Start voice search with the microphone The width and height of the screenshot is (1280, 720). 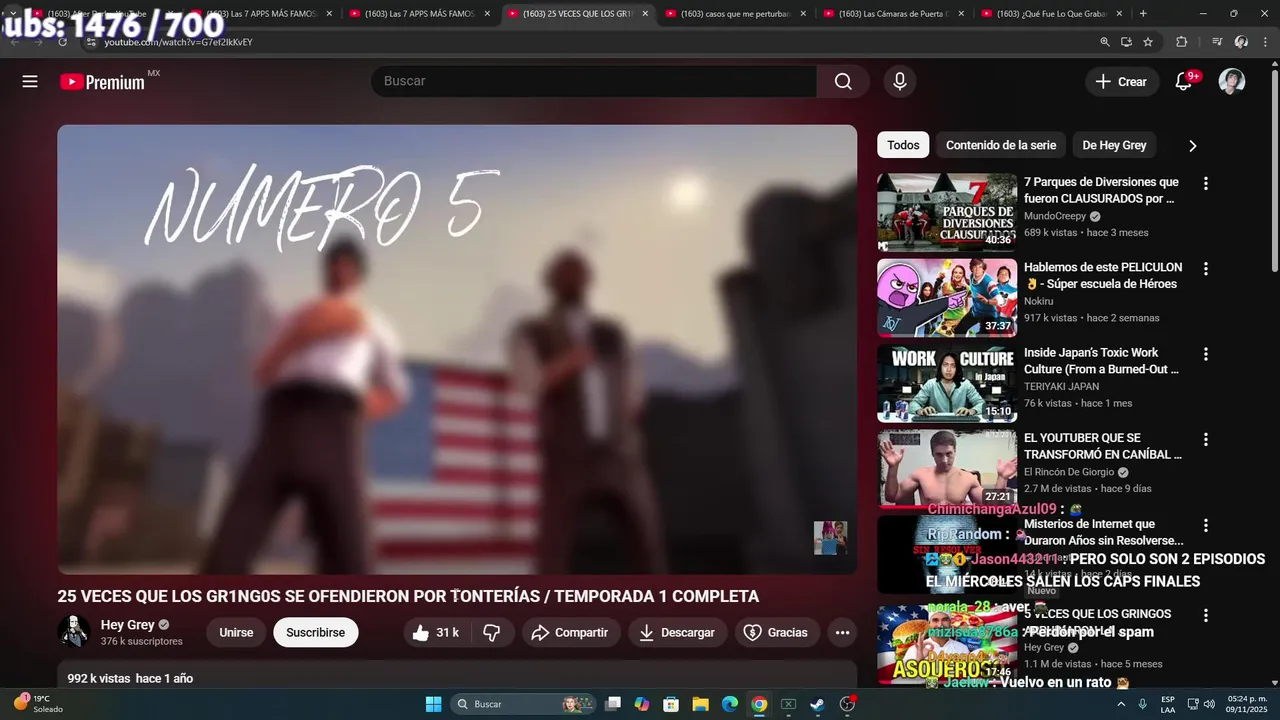point(900,81)
